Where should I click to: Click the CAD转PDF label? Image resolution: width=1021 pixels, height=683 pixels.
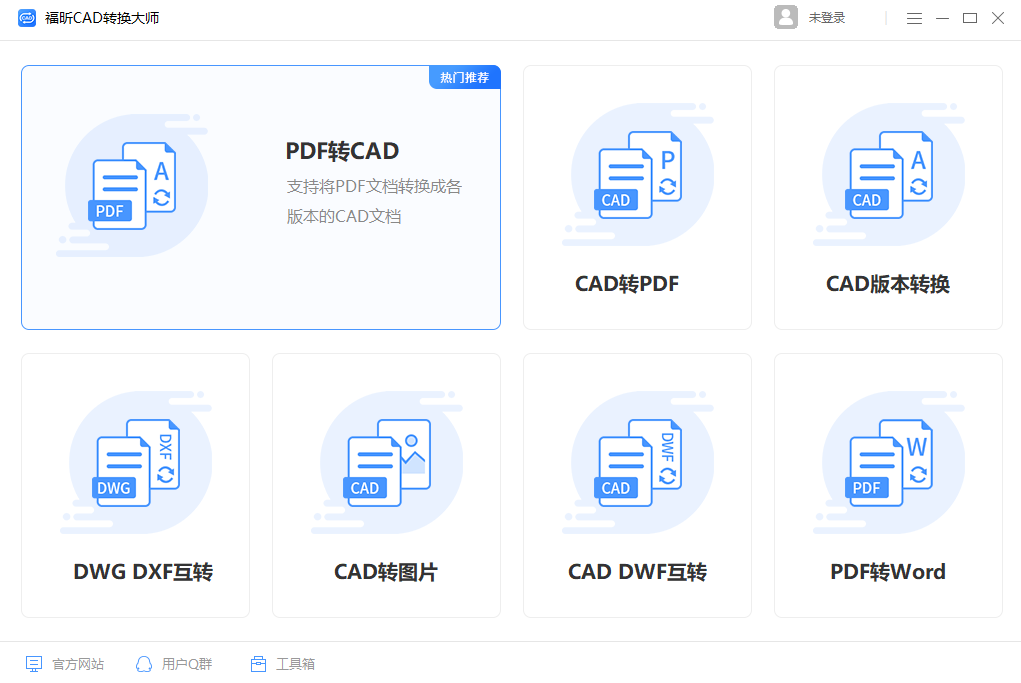coord(627,284)
